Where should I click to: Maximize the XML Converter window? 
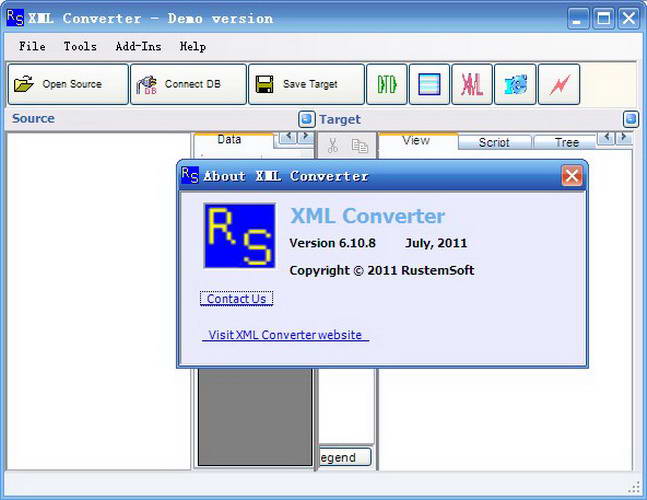click(603, 19)
